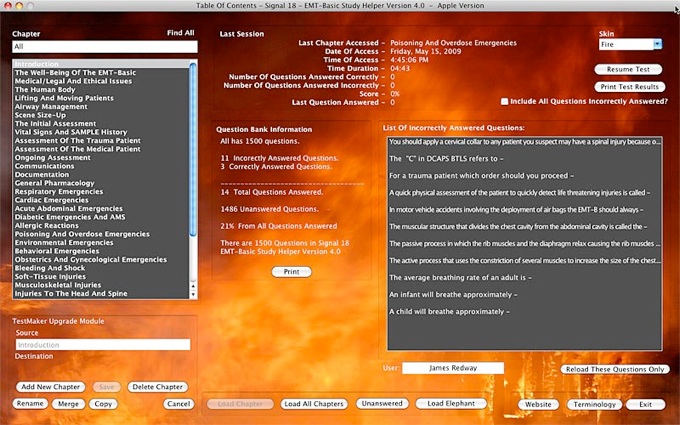This screenshot has height=425, width=680.
Task: Click Load All Chapters button
Action: [314, 404]
